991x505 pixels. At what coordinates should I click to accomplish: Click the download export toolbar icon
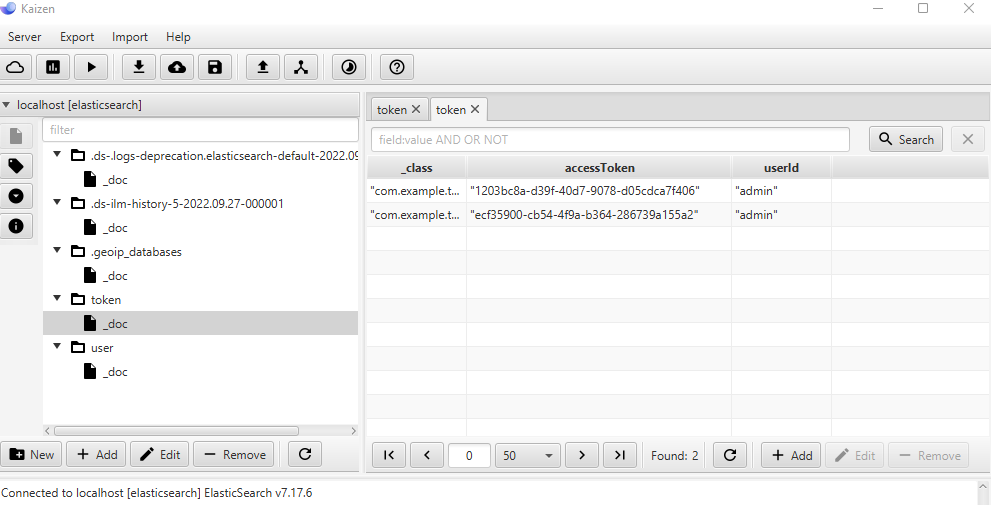pos(139,67)
